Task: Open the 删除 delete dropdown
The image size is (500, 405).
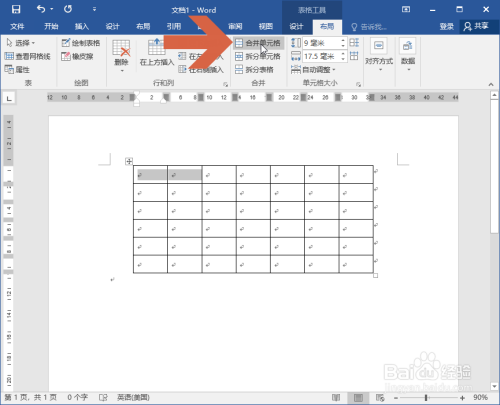Action: [121, 56]
